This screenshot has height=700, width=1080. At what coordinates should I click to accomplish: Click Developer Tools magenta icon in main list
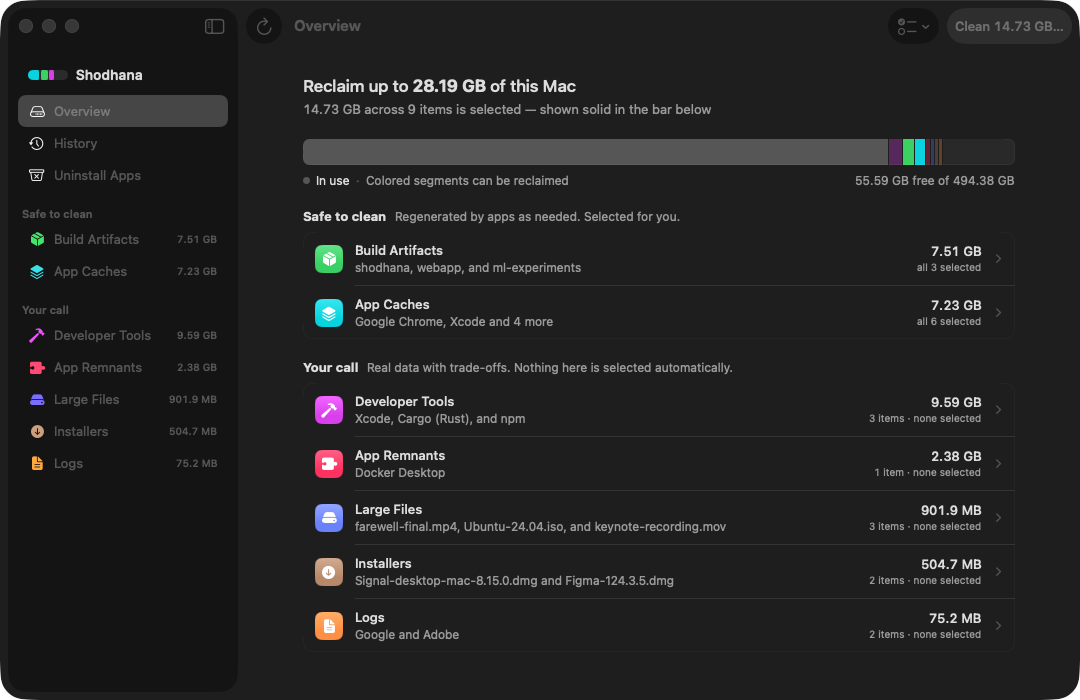tap(329, 410)
